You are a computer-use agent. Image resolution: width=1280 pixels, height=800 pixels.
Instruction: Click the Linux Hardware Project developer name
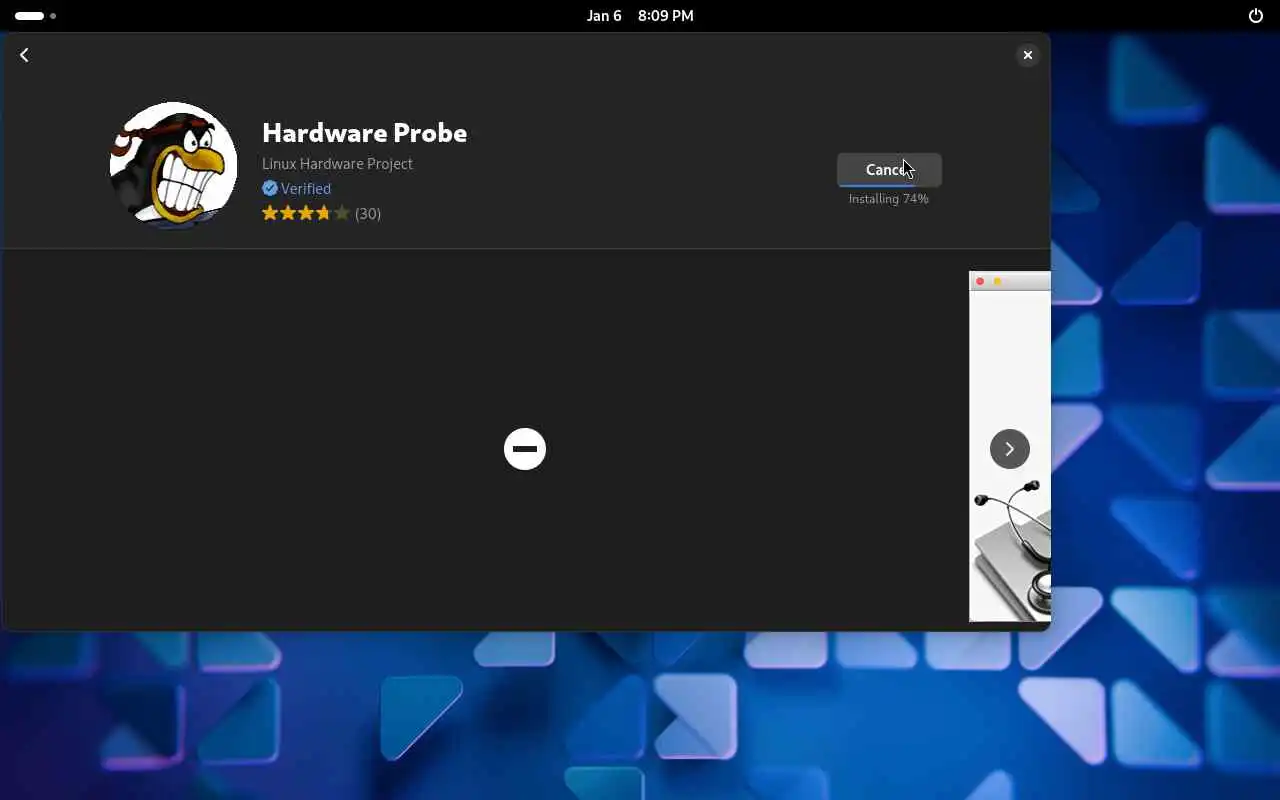click(x=337, y=164)
